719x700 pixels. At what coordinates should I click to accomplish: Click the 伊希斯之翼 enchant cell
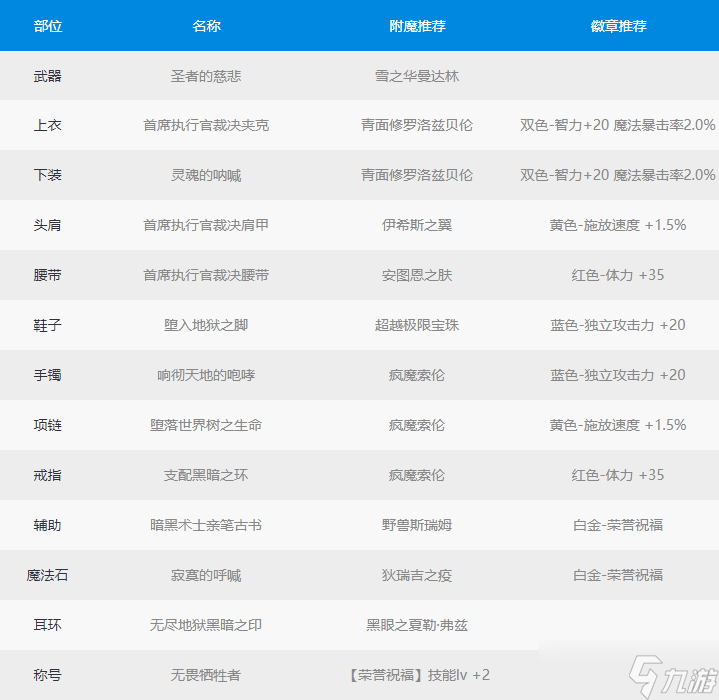click(x=417, y=225)
